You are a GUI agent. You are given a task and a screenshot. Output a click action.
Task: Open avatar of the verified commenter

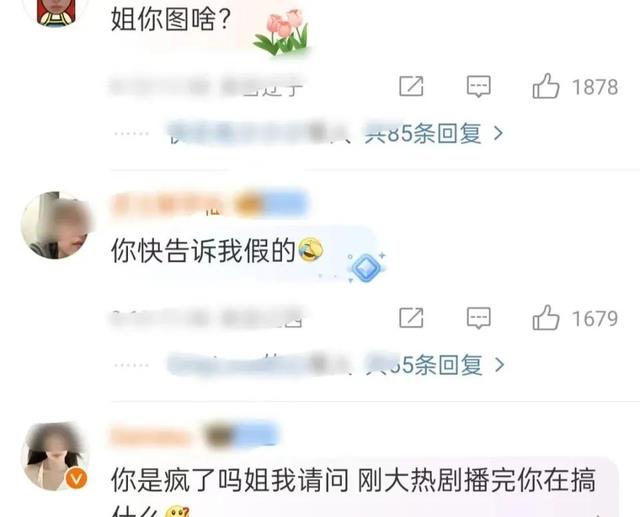pos(55,456)
